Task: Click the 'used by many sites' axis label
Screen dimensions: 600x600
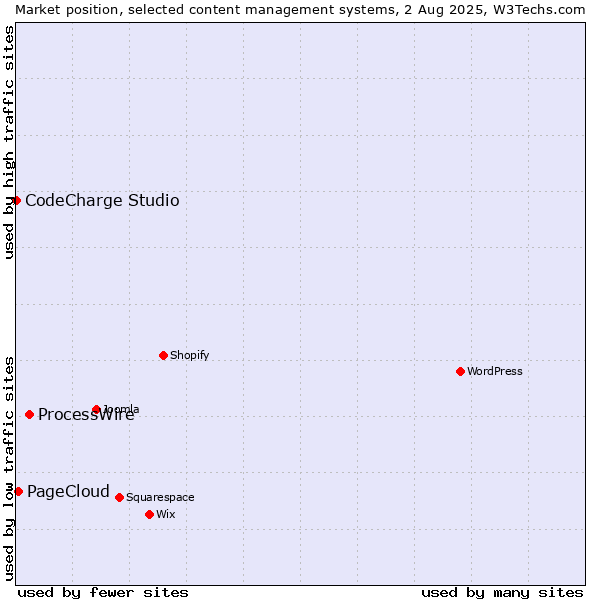Action: coord(502,593)
